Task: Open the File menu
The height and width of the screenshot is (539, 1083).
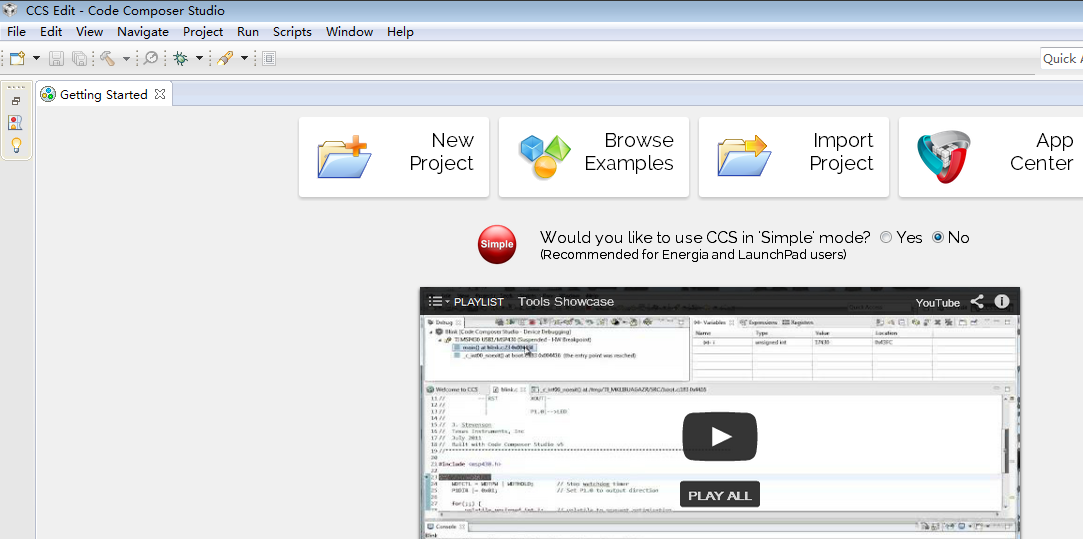Action: (x=16, y=32)
